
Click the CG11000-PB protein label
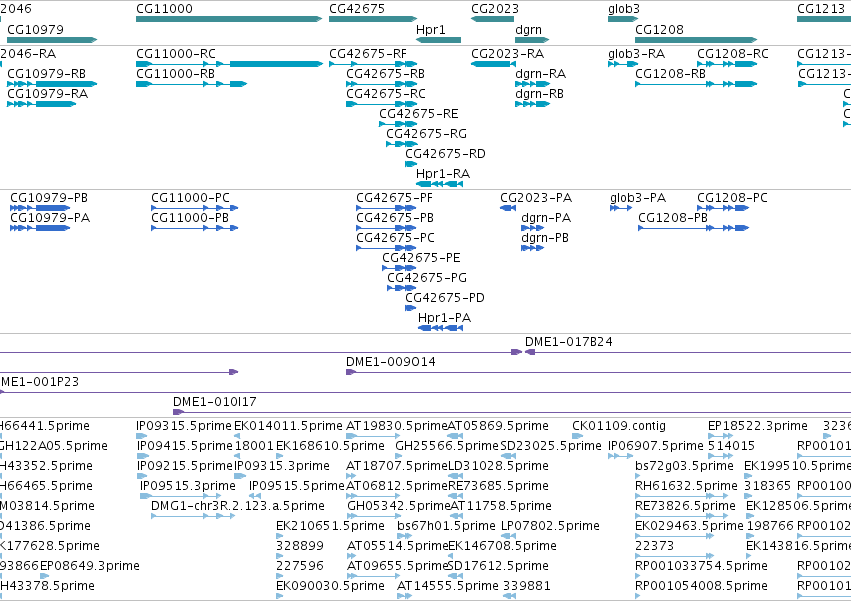point(190,218)
